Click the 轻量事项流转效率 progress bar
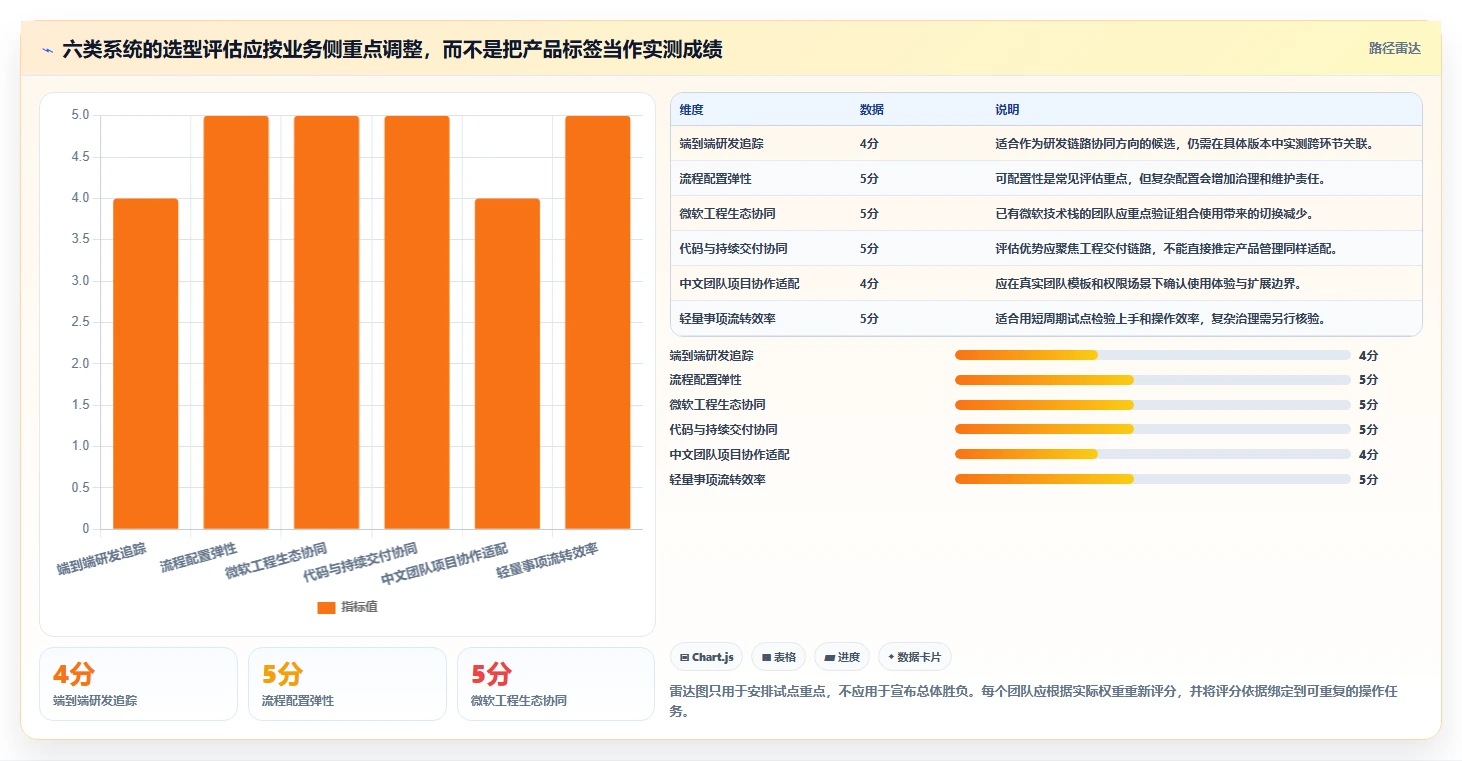Screen dimensions: 1462x761 (x=1153, y=479)
